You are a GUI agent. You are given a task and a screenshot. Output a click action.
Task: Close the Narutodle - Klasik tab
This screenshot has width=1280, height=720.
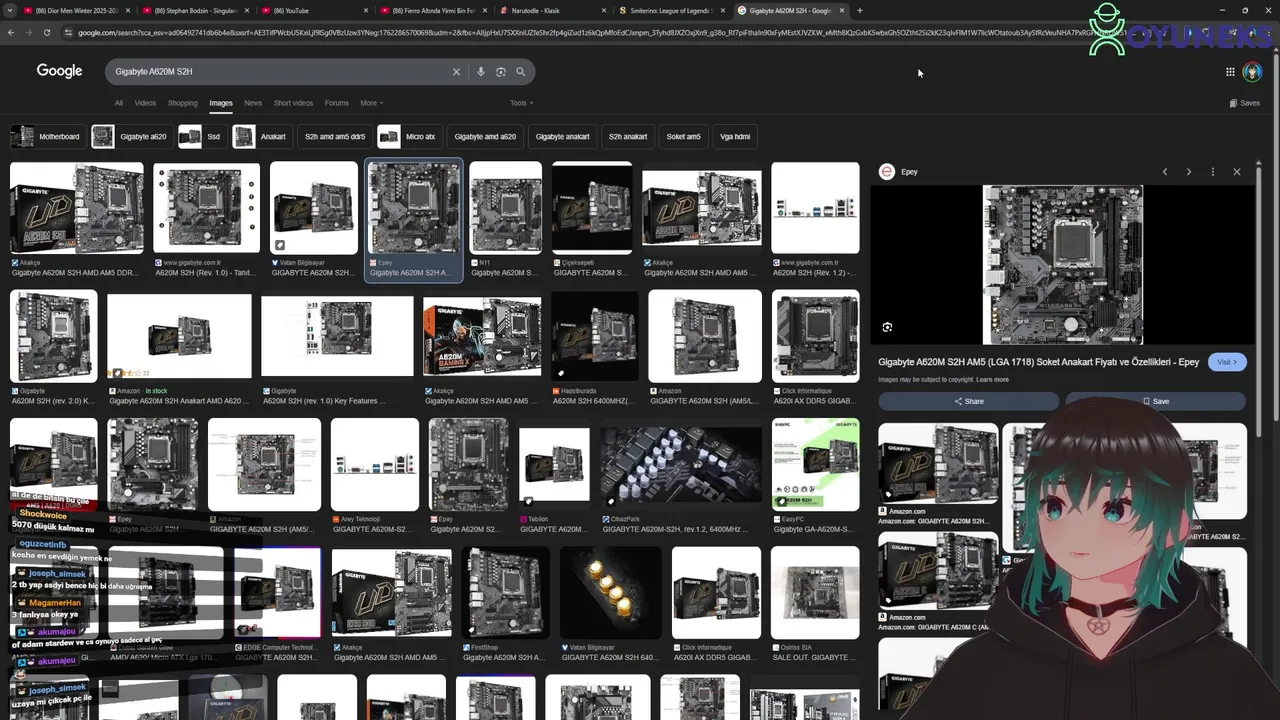pyautogui.click(x=604, y=11)
